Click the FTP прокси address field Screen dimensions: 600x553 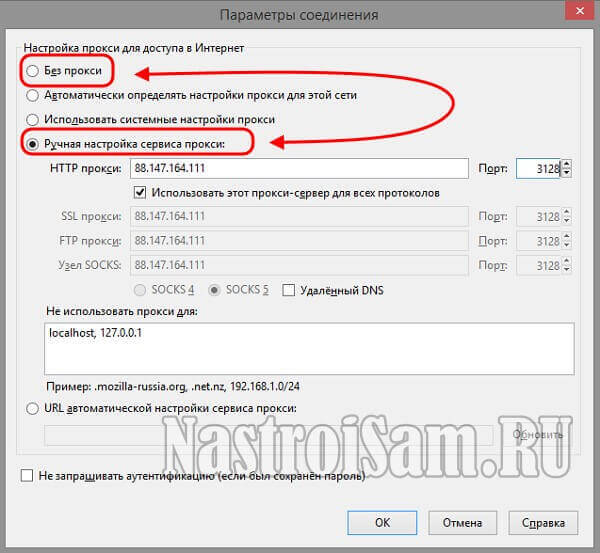pyautogui.click(x=299, y=241)
